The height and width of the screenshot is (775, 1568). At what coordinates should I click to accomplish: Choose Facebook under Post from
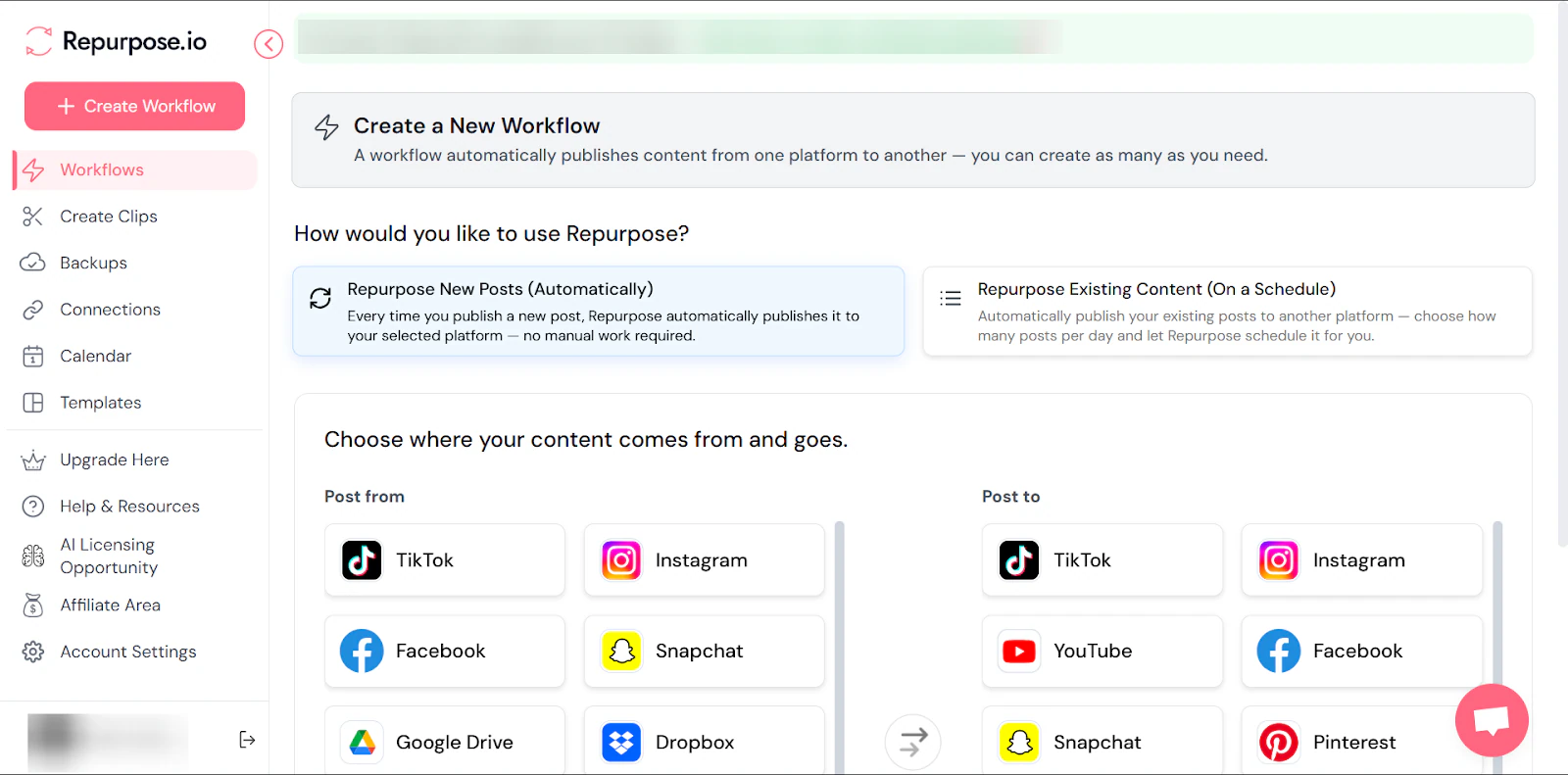[445, 651]
